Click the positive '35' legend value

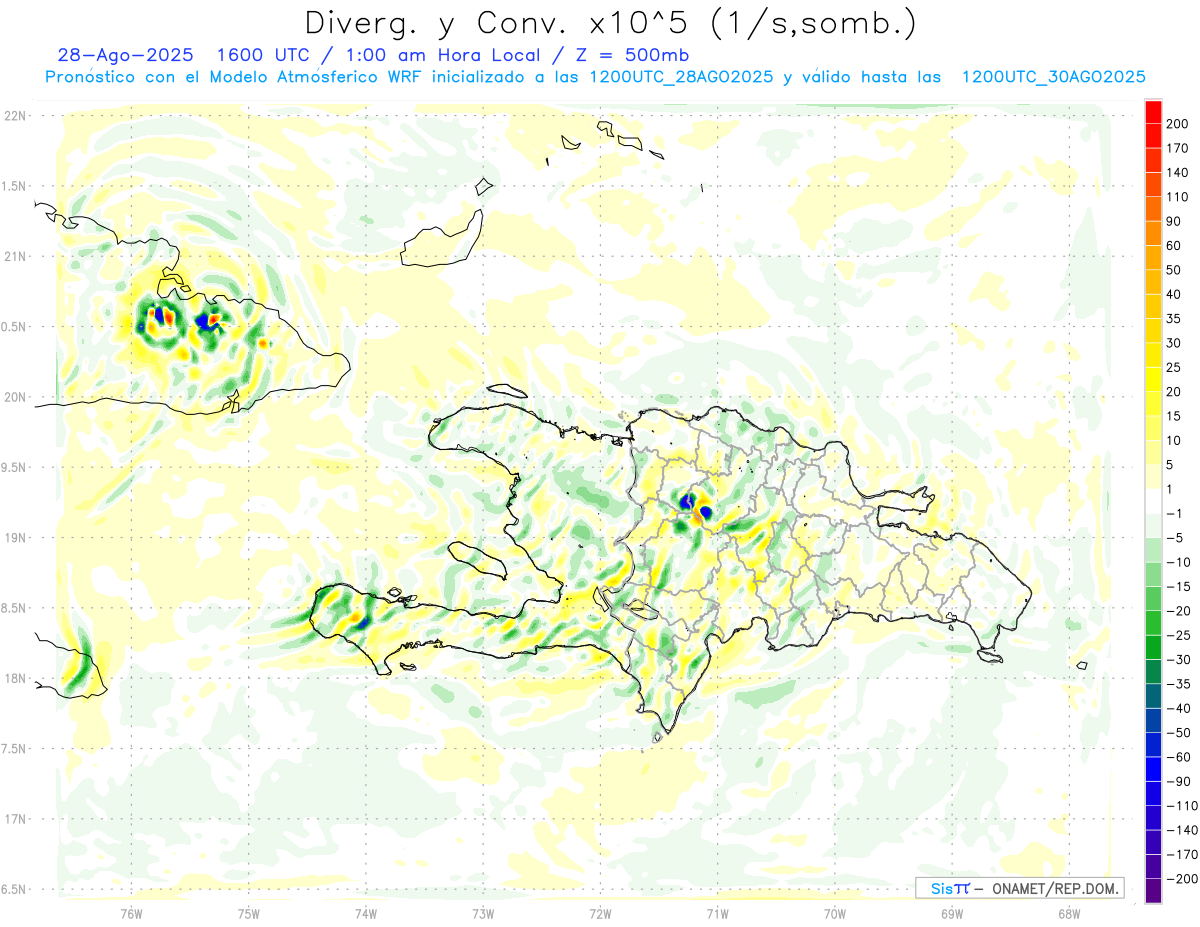point(1174,319)
